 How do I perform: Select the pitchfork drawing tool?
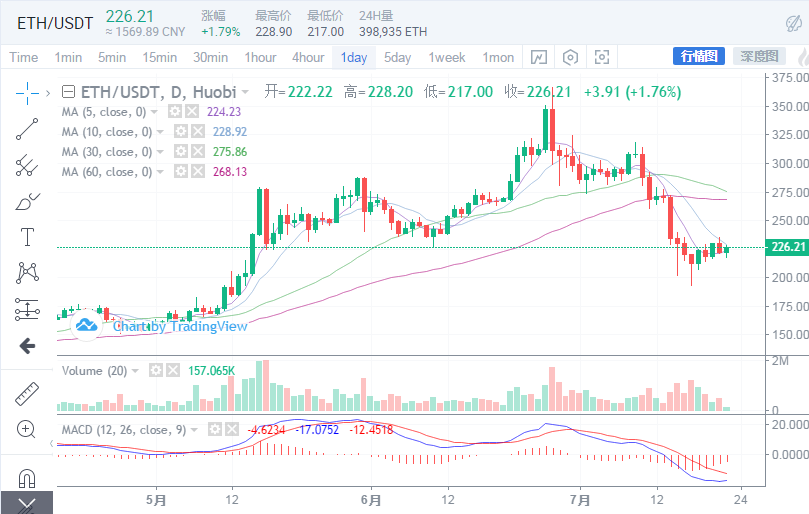coord(27,165)
